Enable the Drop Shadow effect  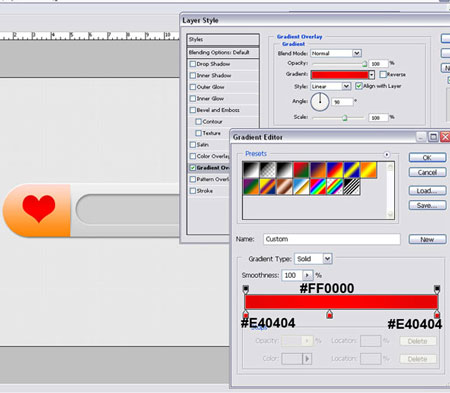point(193,64)
